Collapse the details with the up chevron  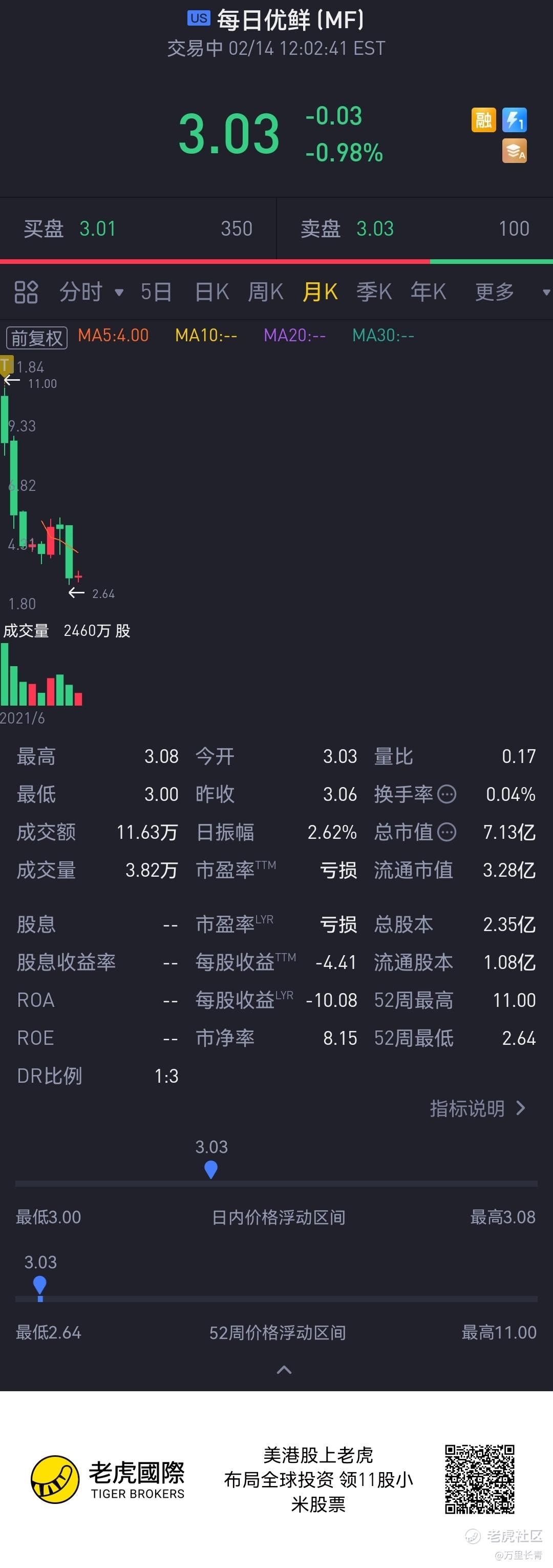(284, 1370)
